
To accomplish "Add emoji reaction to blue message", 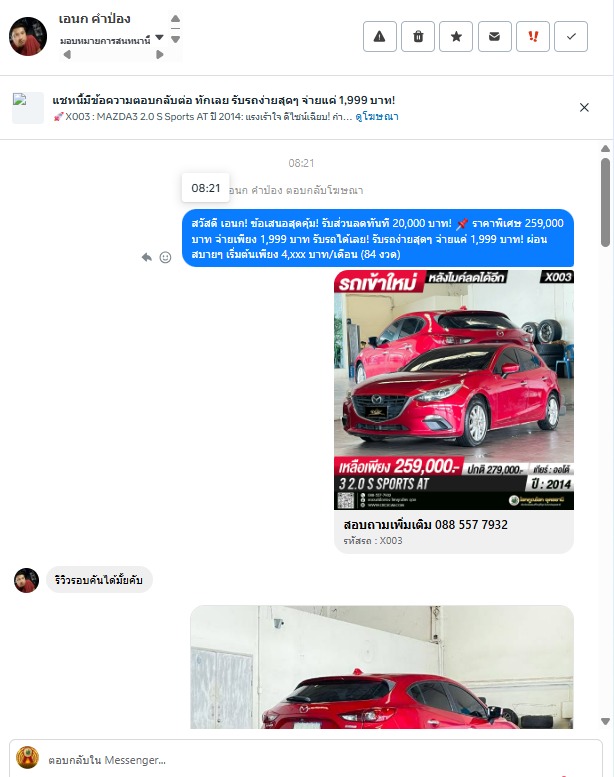I will click(x=165, y=257).
